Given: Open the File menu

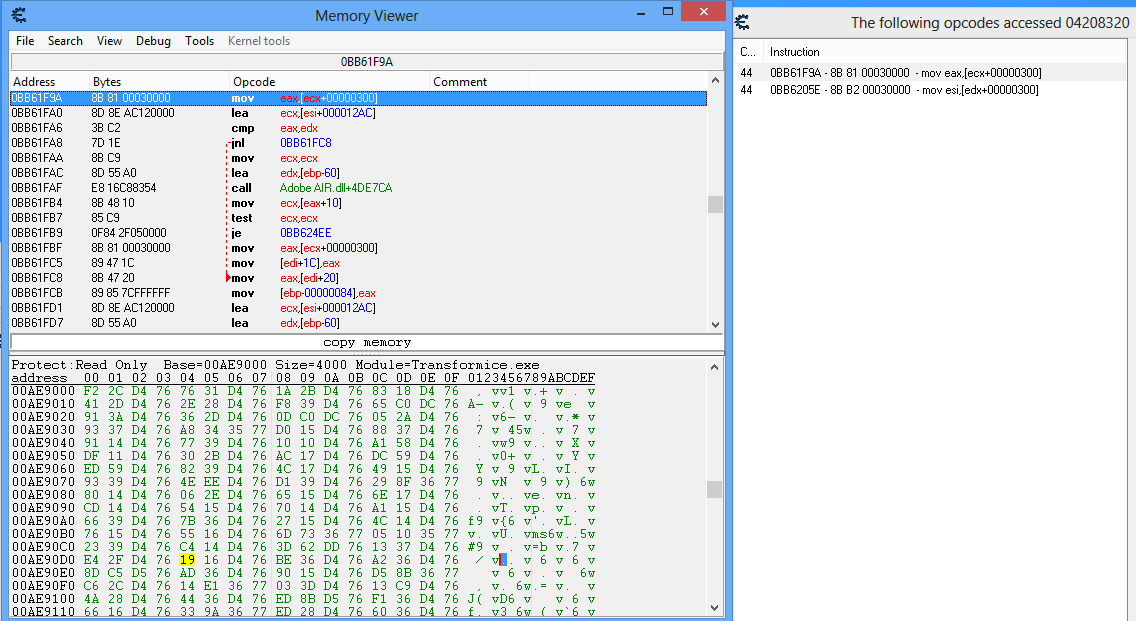Looking at the screenshot, I should 24,41.
